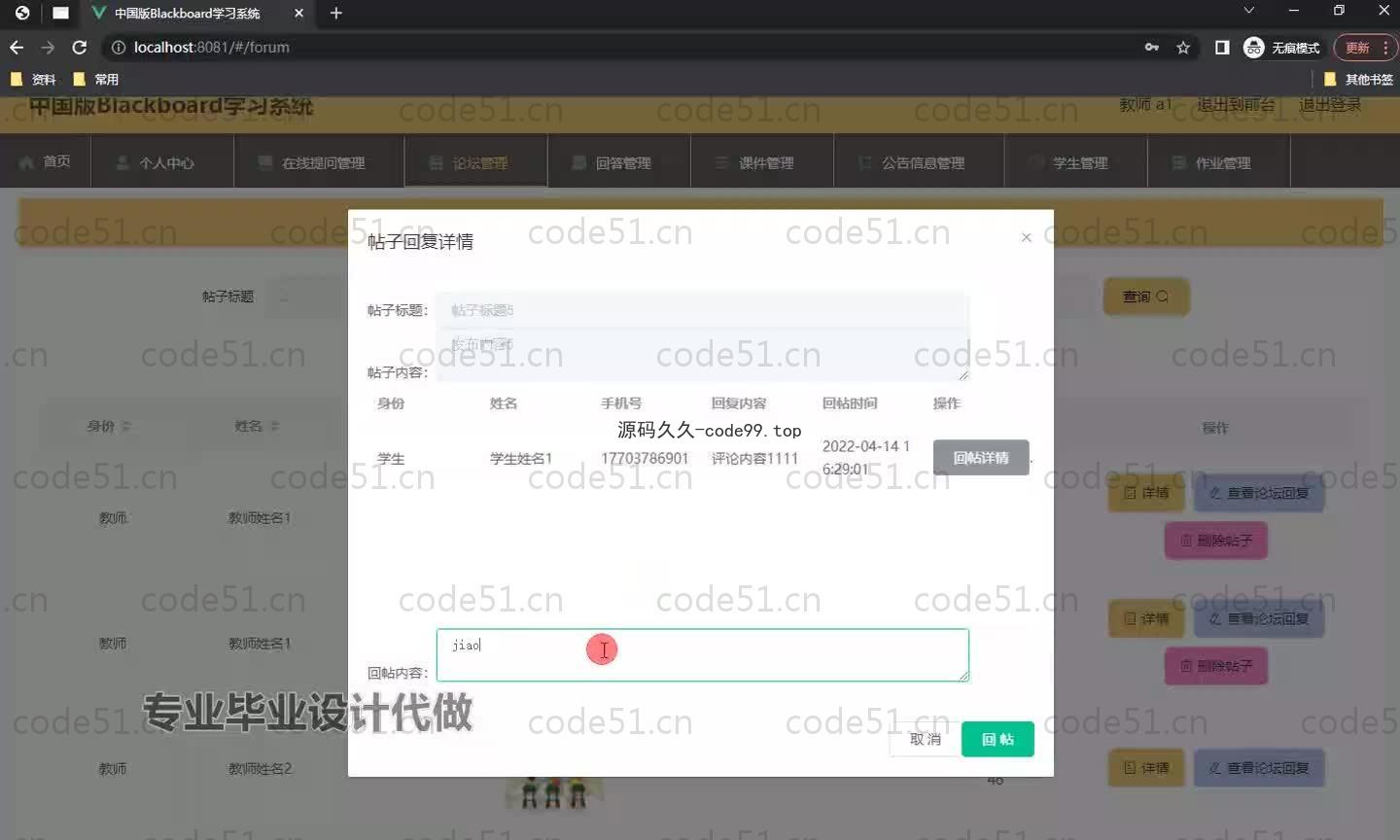Select the 学生姓名1 cell in dialog
Image resolution: width=1400 pixels, height=840 pixels.
click(x=521, y=458)
